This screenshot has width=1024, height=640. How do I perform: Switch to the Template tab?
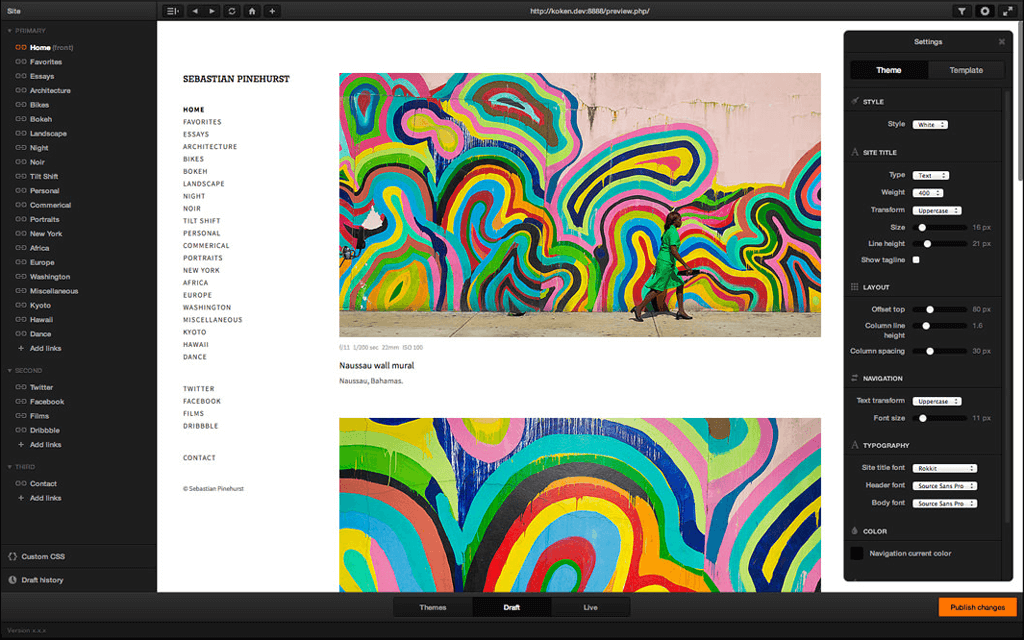coord(966,70)
